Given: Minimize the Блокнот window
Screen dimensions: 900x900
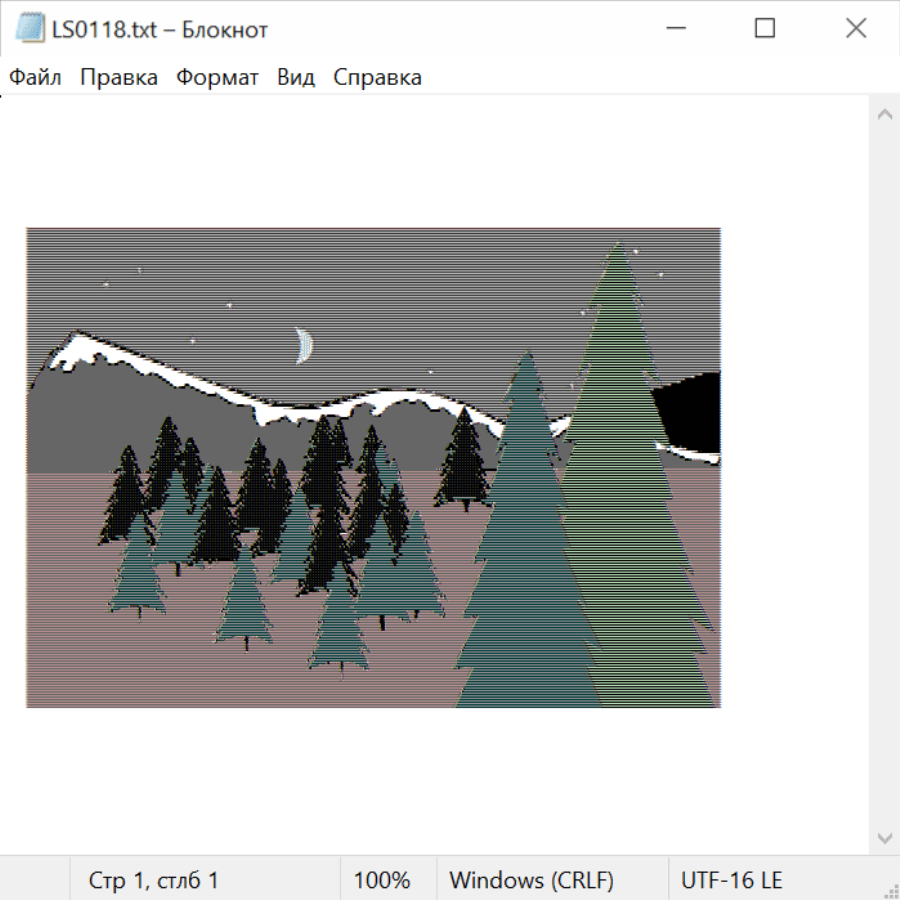Looking at the screenshot, I should pyautogui.click(x=674, y=29).
